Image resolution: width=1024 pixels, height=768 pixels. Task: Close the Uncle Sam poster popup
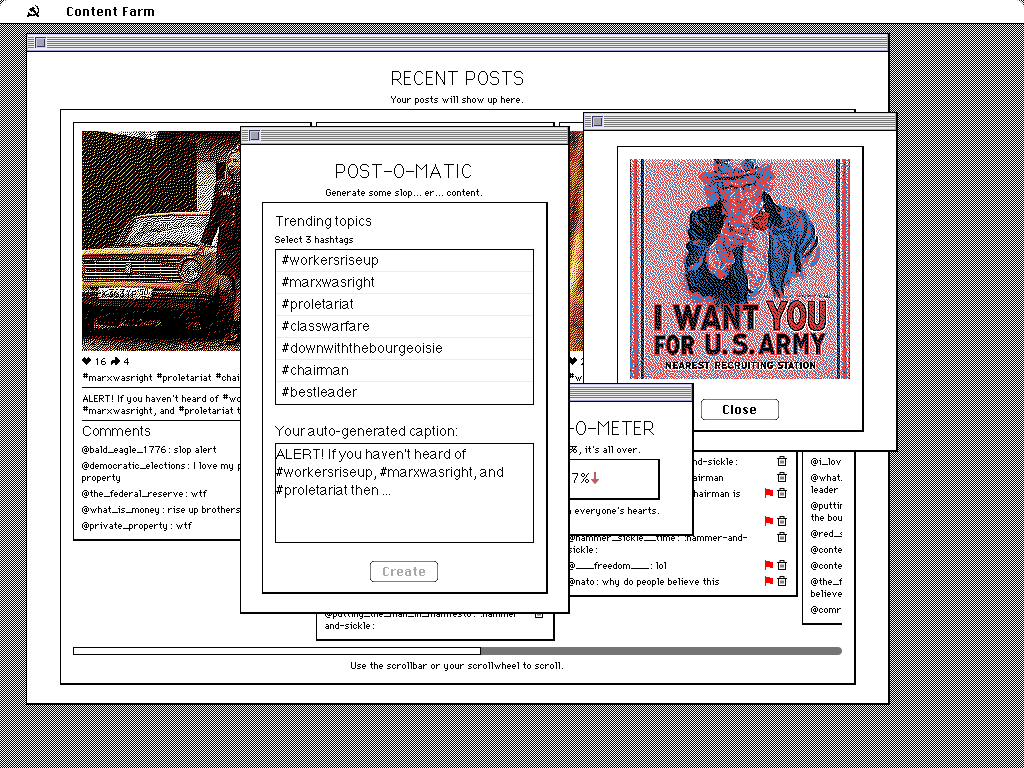point(739,409)
